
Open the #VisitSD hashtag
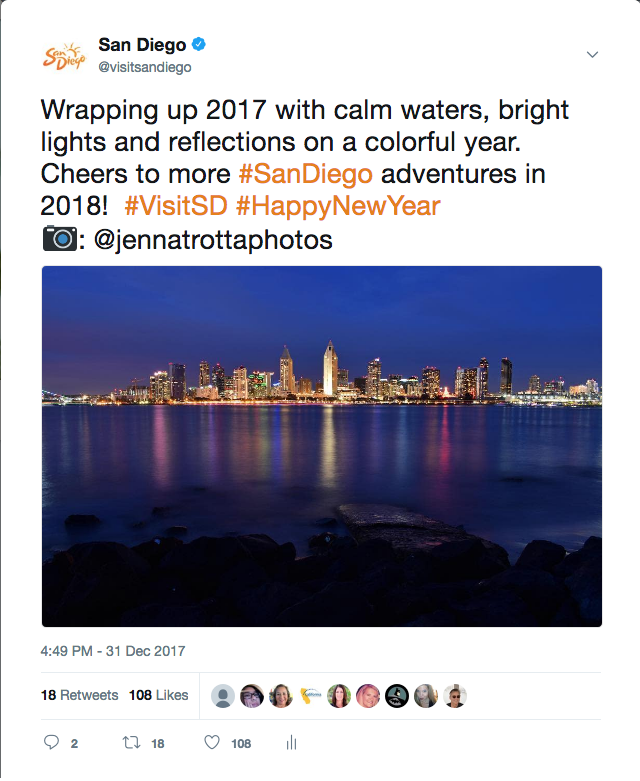176,206
